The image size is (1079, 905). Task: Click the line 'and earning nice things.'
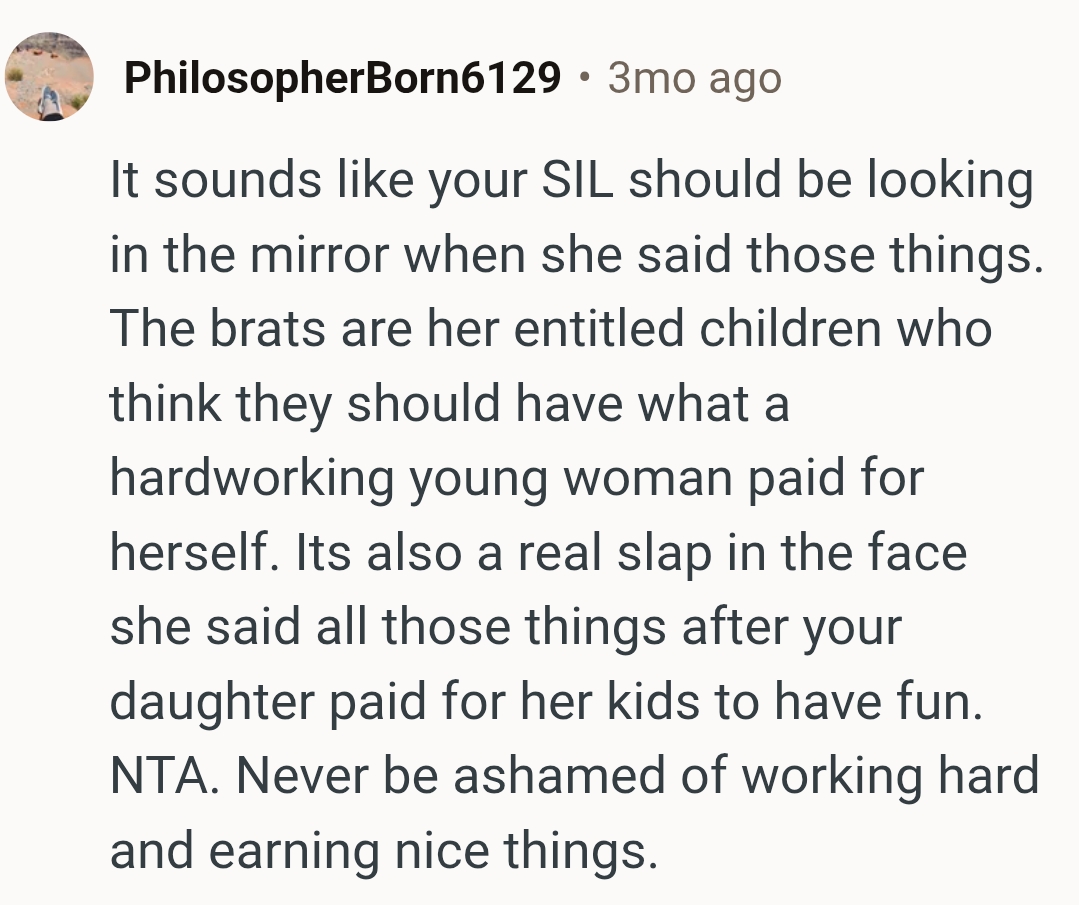pyautogui.click(x=385, y=850)
